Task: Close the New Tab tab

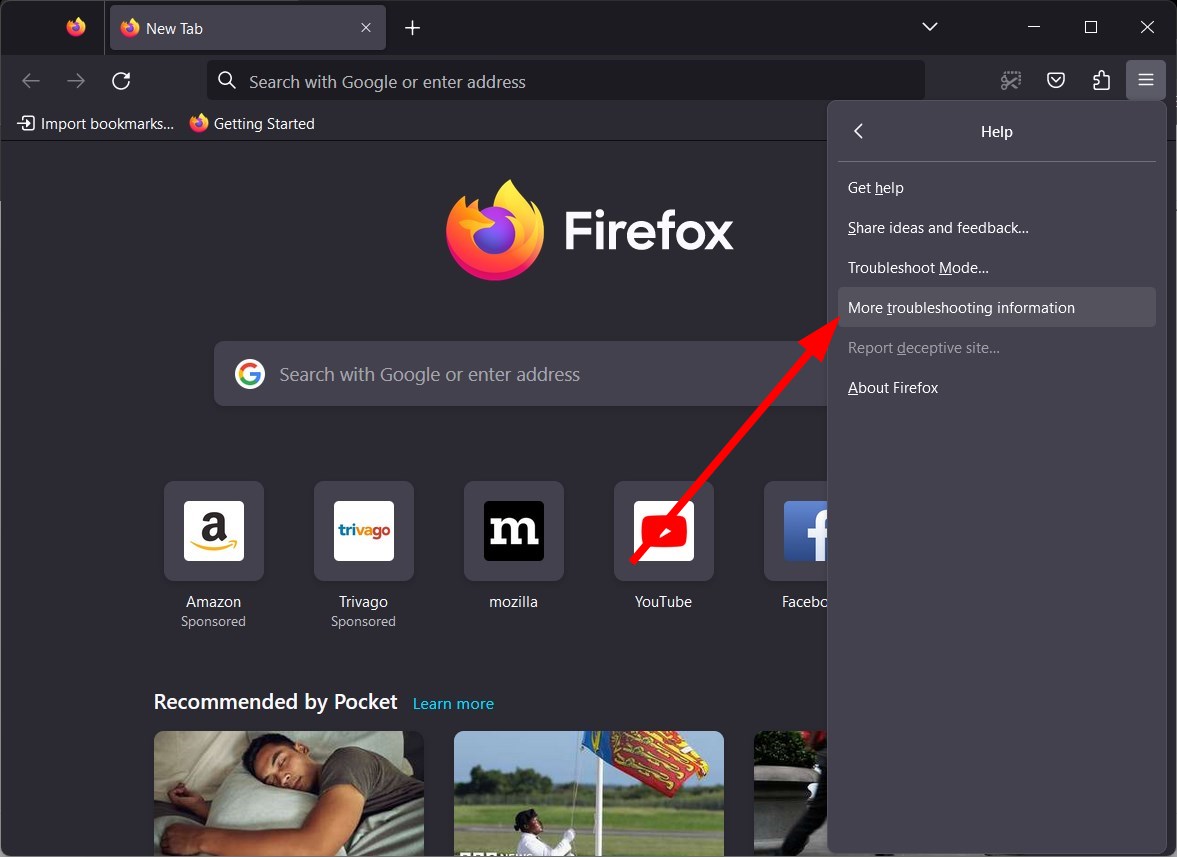Action: pyautogui.click(x=366, y=28)
